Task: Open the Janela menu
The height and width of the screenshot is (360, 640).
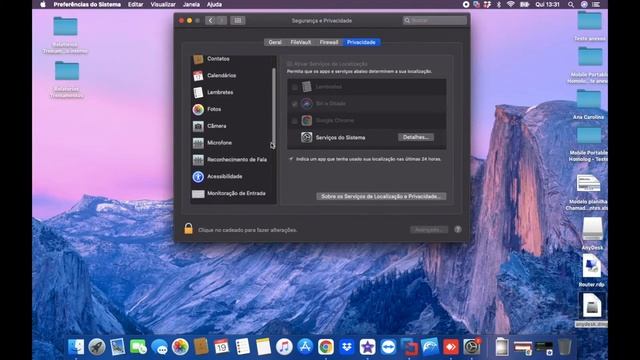Action: point(191,4)
